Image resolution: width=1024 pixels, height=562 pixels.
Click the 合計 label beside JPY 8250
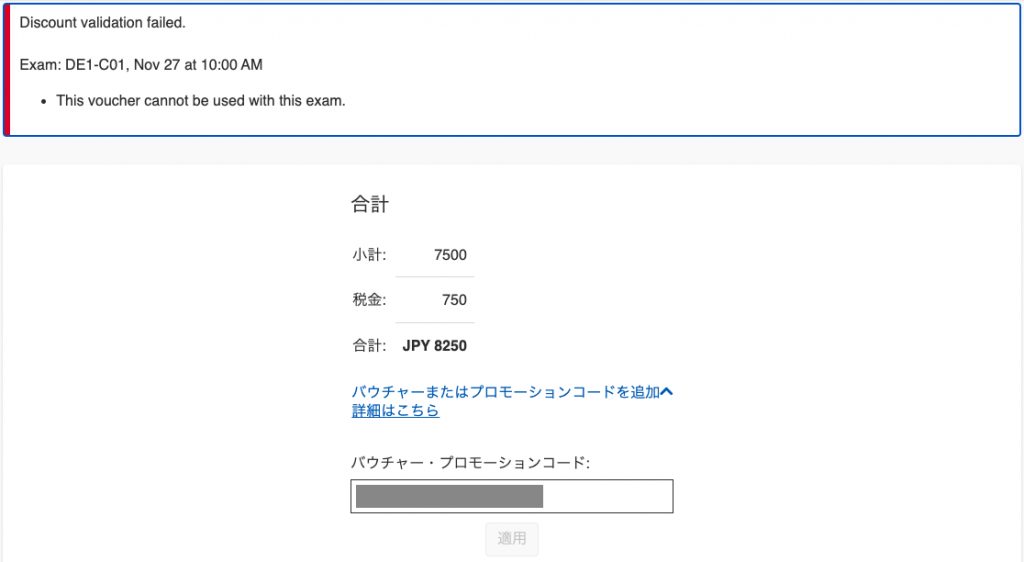pyautogui.click(x=368, y=346)
